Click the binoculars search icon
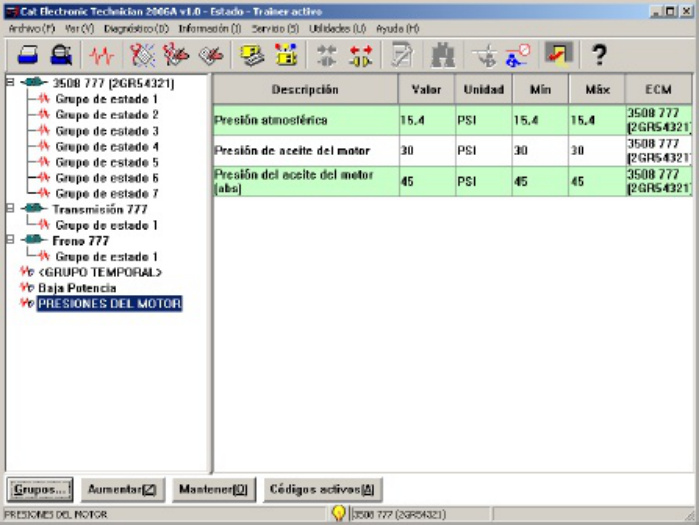This screenshot has width=699, height=525. 443,56
